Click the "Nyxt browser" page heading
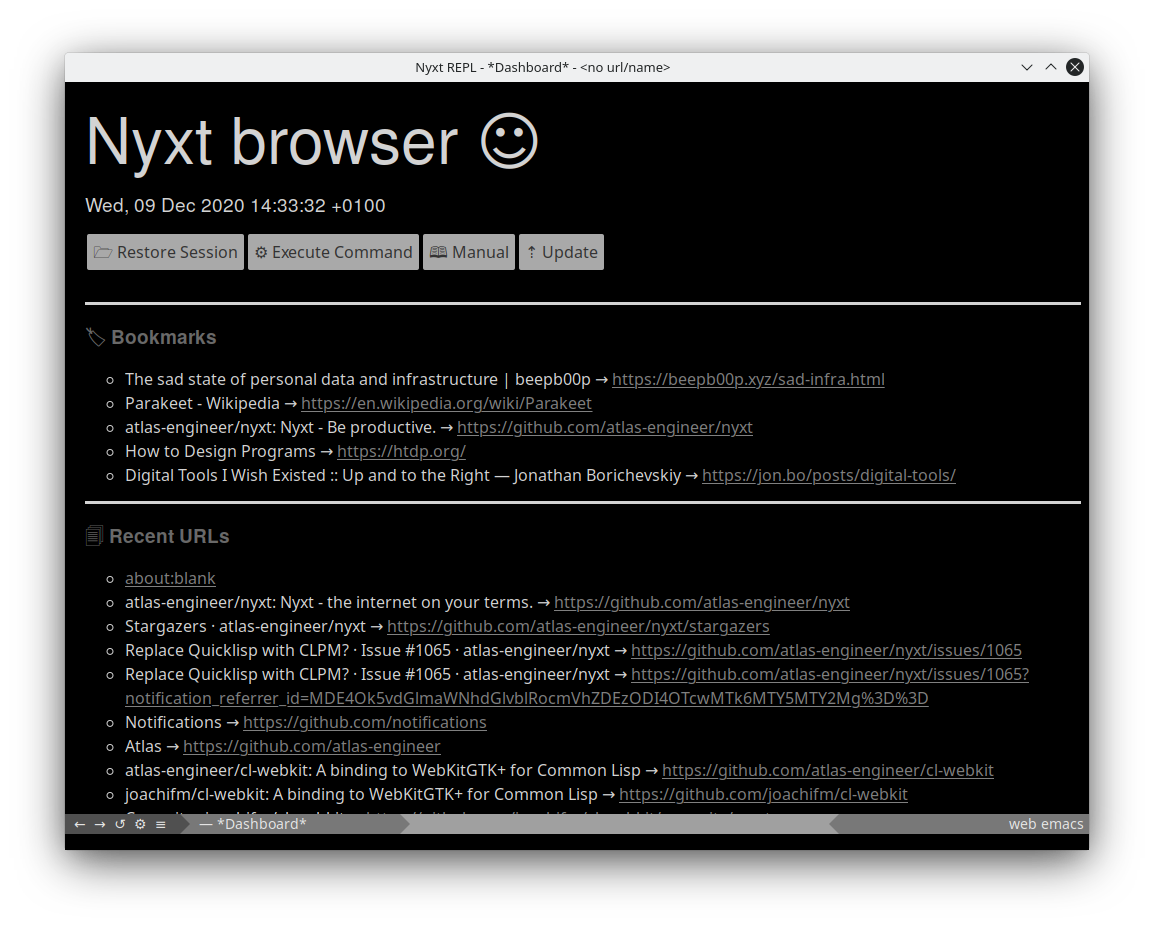Viewport: 1154px width, 927px height. (x=312, y=141)
